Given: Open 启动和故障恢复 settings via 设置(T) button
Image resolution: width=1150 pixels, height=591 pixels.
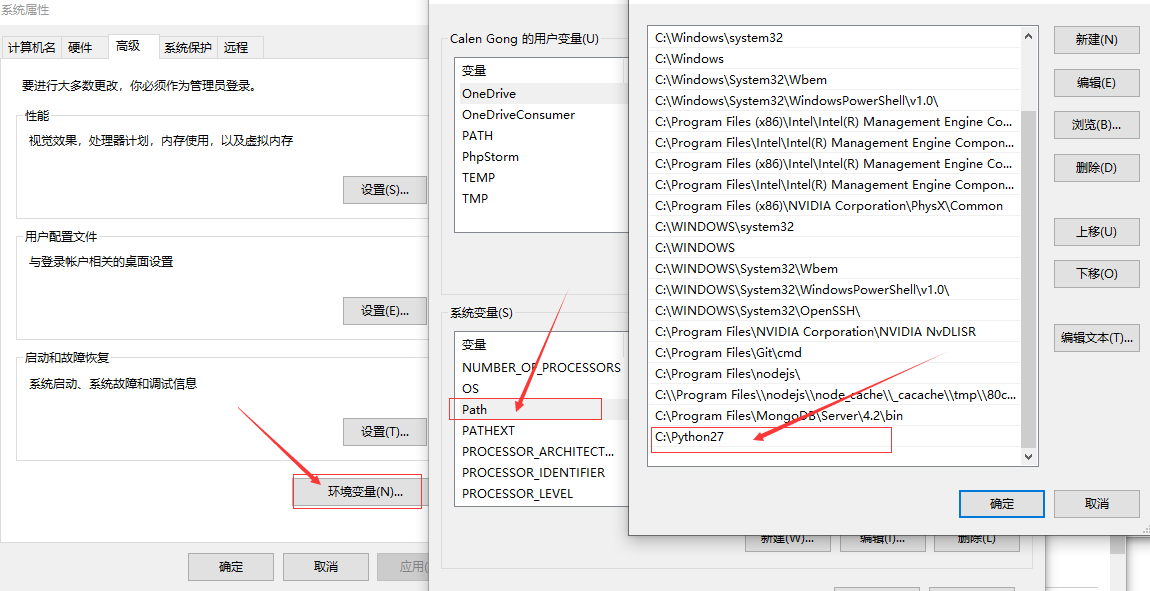Looking at the screenshot, I should [x=384, y=431].
